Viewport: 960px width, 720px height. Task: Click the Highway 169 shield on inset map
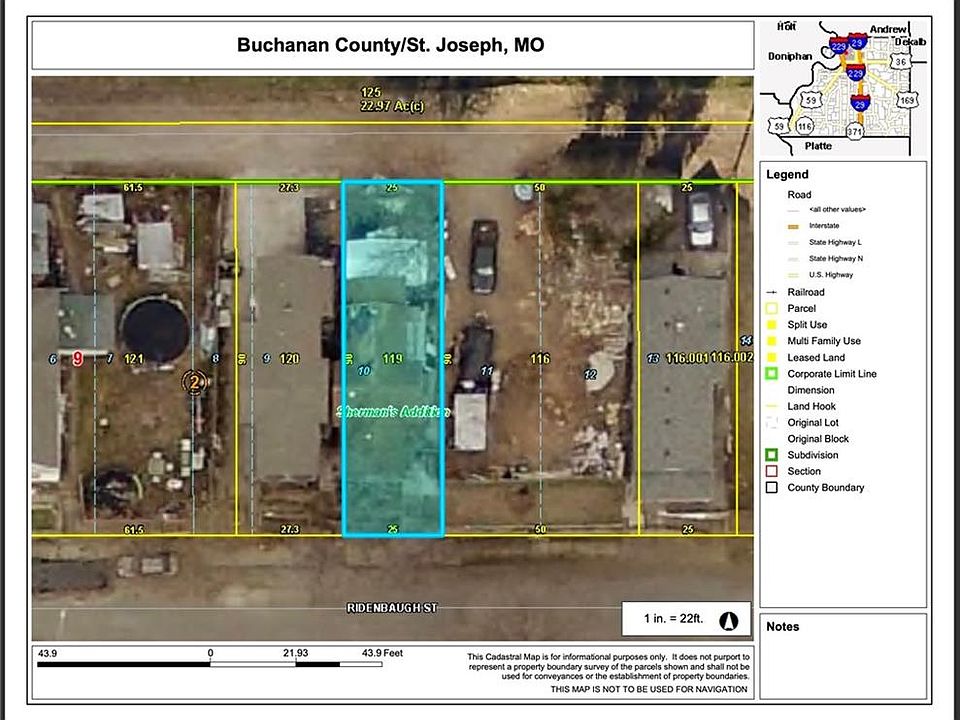907,100
